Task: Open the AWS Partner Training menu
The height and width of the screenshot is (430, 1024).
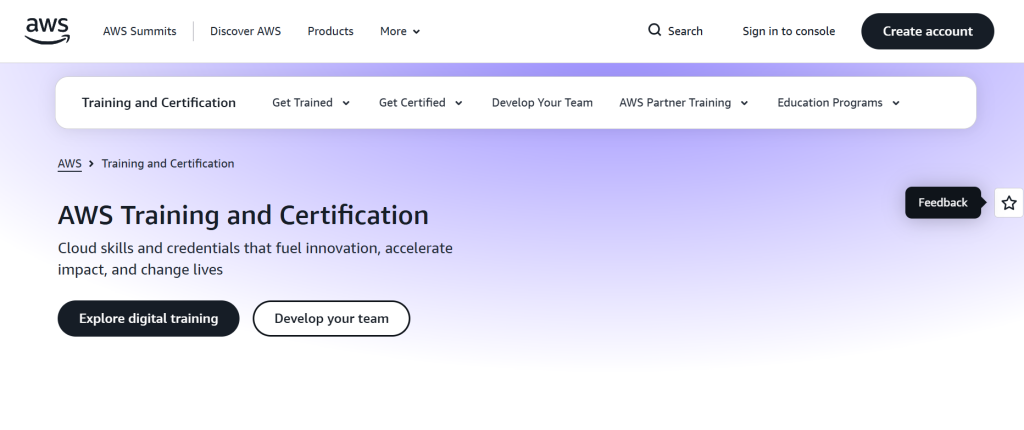Action: 675,103
